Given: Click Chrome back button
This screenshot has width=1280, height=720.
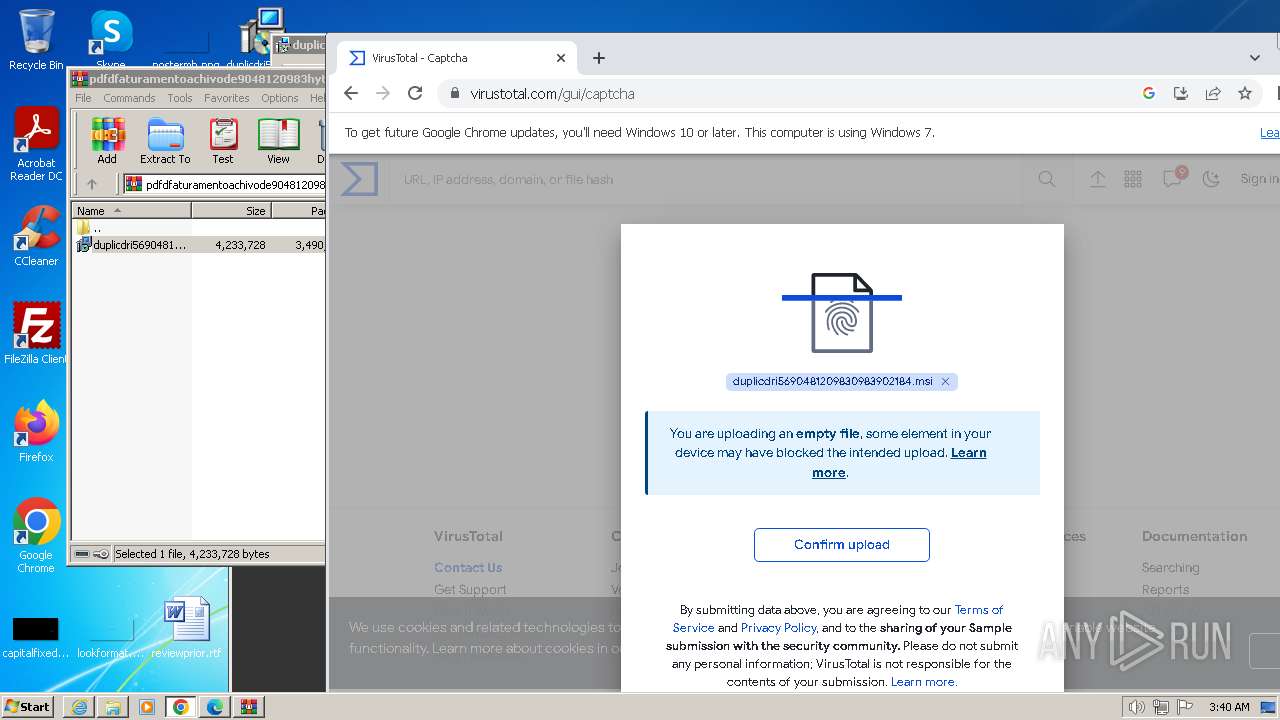Looking at the screenshot, I should point(350,93).
